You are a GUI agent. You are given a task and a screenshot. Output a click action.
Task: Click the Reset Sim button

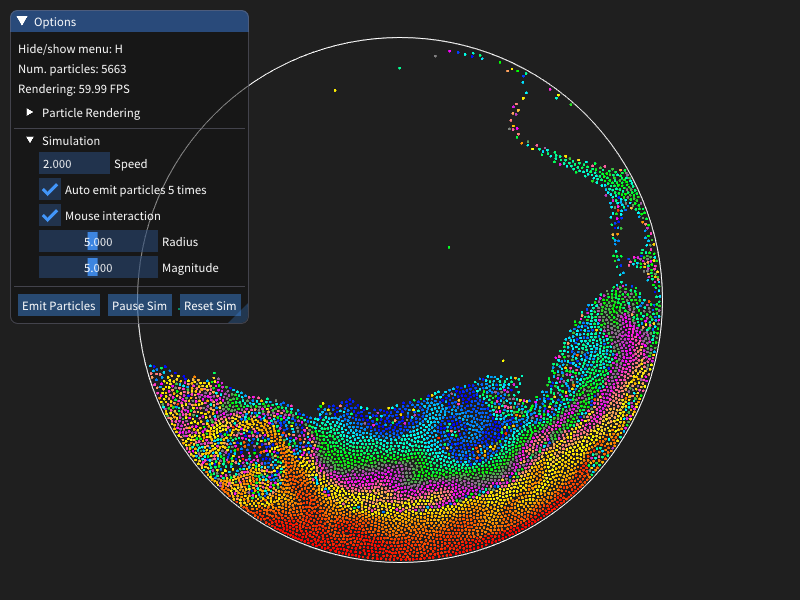coord(210,305)
